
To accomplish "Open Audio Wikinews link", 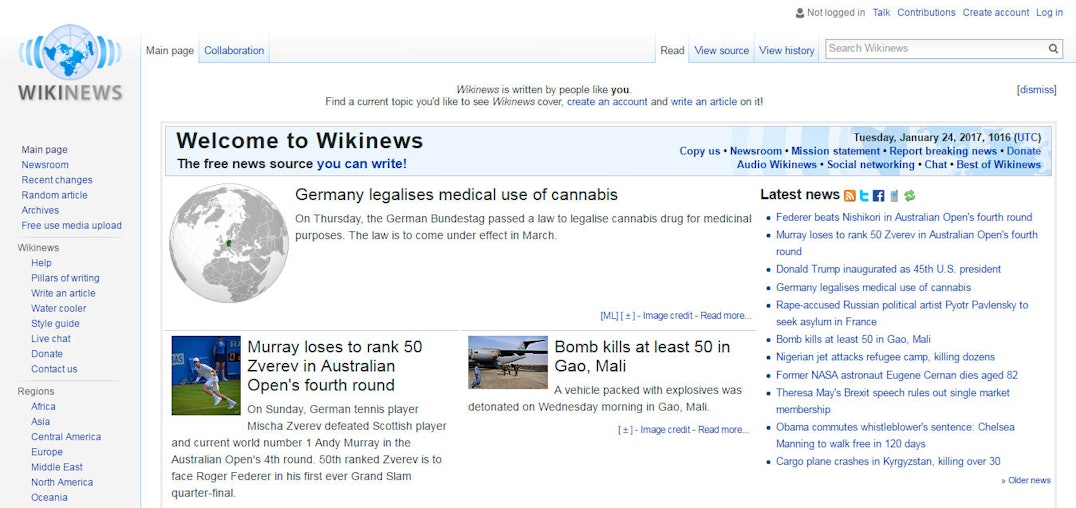I will coord(777,165).
